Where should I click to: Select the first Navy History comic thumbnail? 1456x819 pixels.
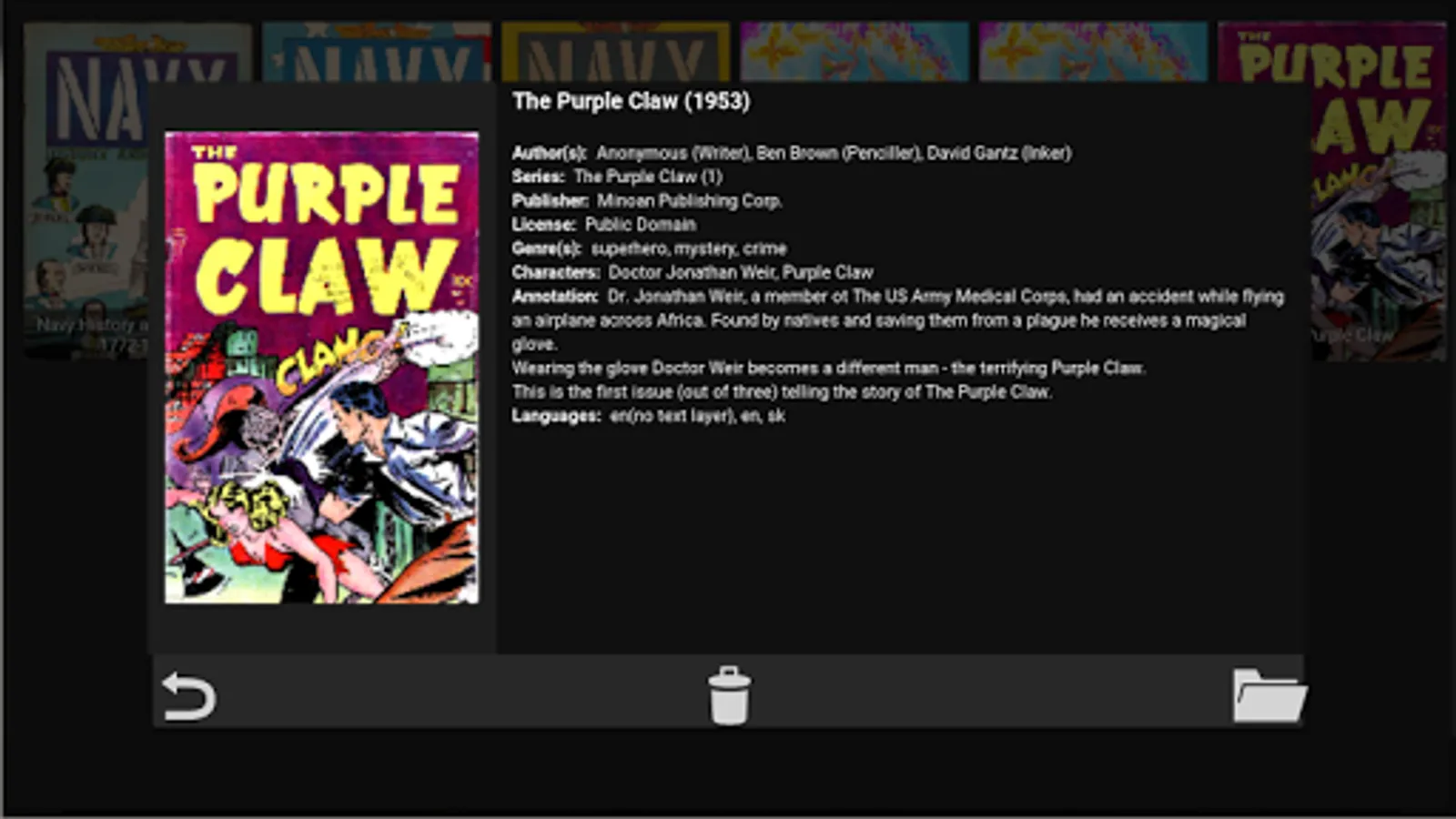(x=86, y=191)
